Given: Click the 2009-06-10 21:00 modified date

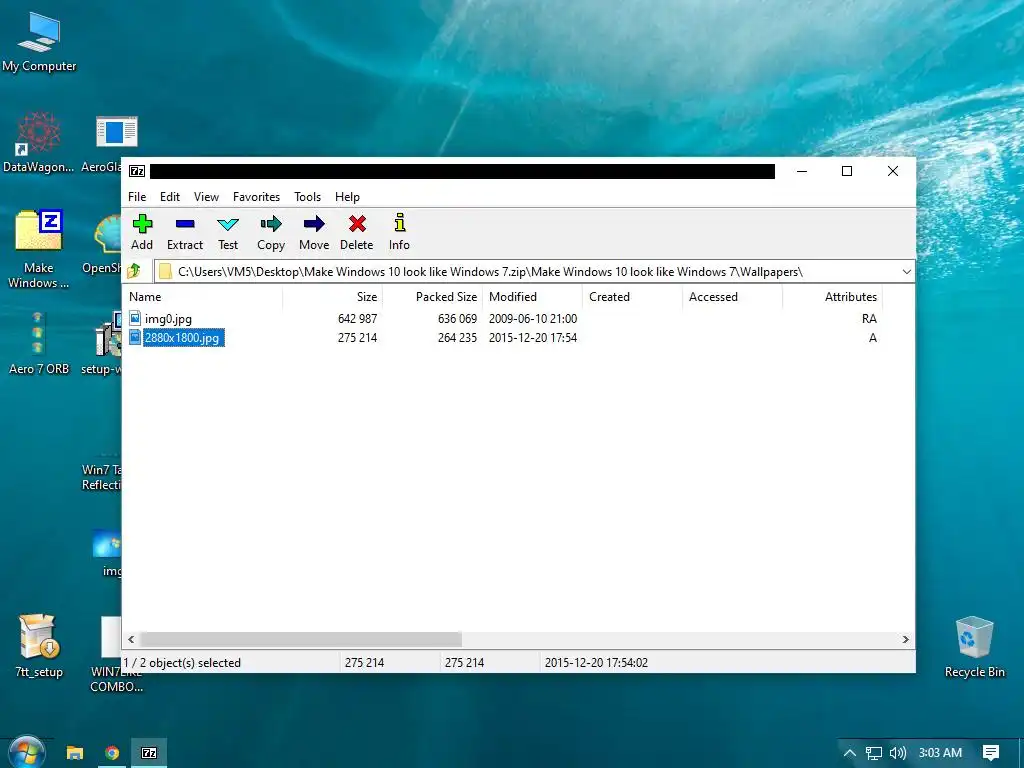Looking at the screenshot, I should tap(533, 319).
